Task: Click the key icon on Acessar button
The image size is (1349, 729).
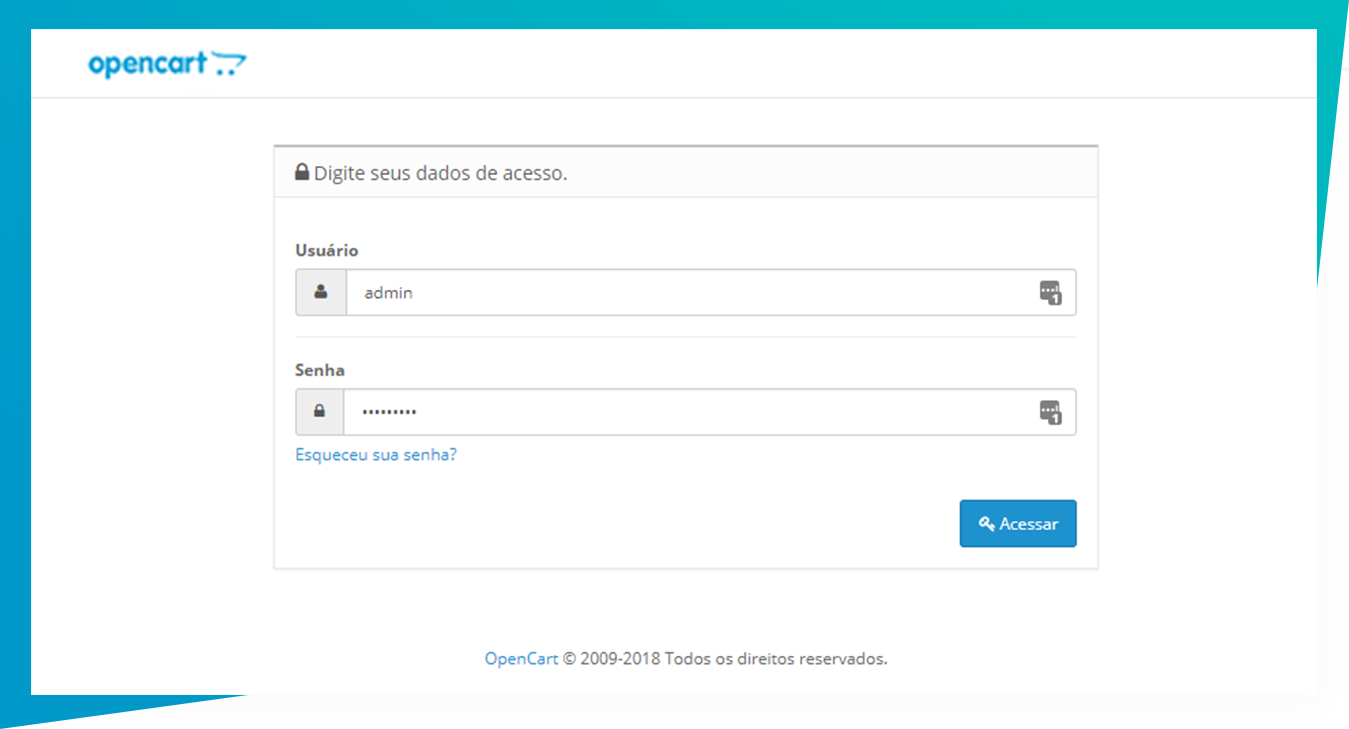Action: 986,524
